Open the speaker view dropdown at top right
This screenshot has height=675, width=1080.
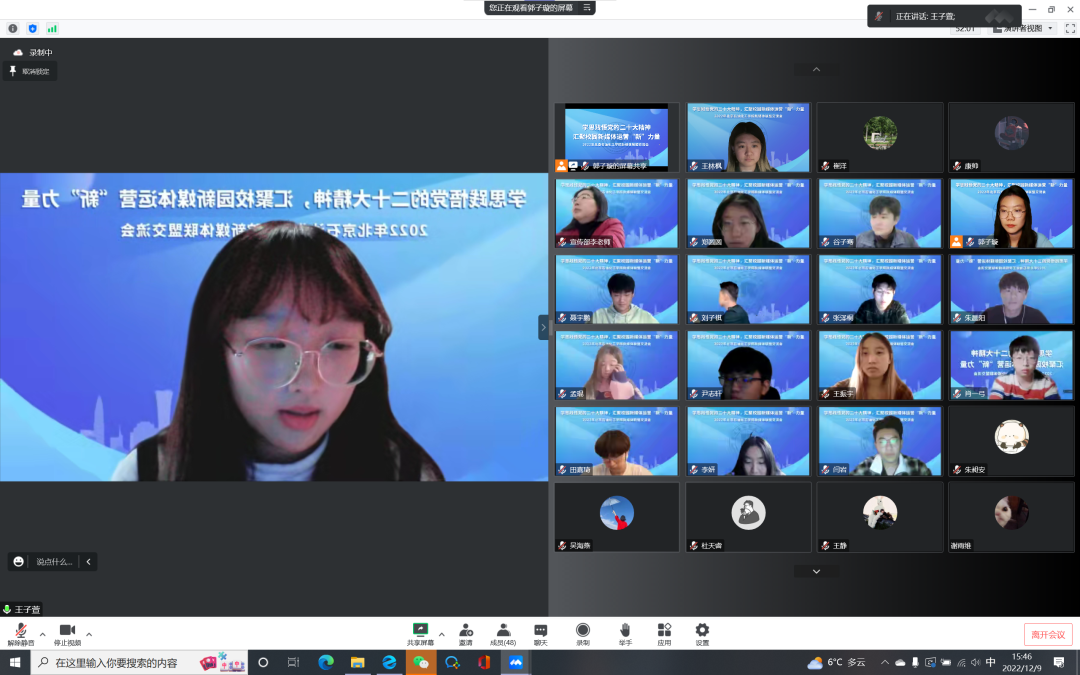coord(1022,29)
